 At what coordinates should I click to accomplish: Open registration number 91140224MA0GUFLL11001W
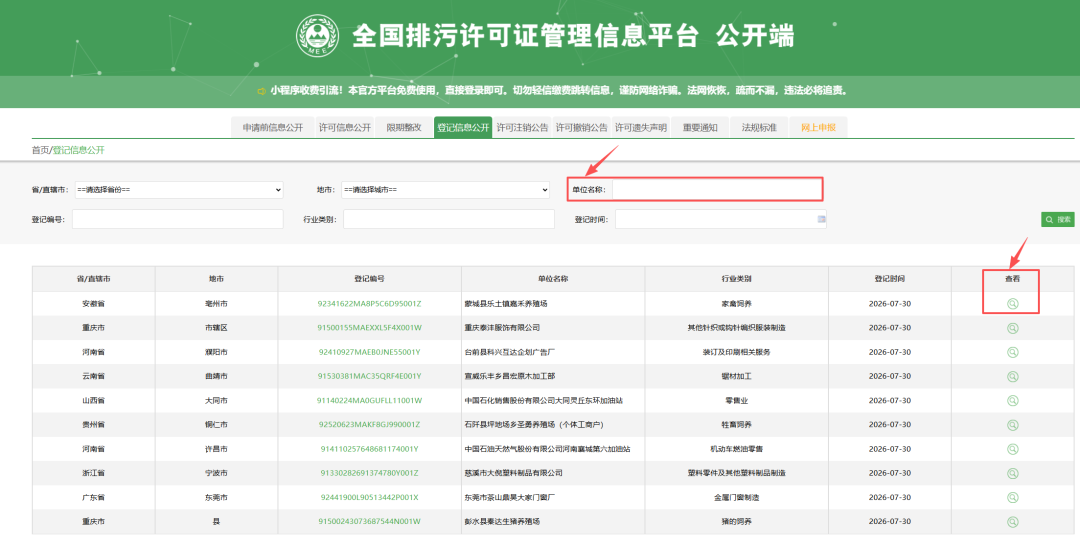[369, 401]
